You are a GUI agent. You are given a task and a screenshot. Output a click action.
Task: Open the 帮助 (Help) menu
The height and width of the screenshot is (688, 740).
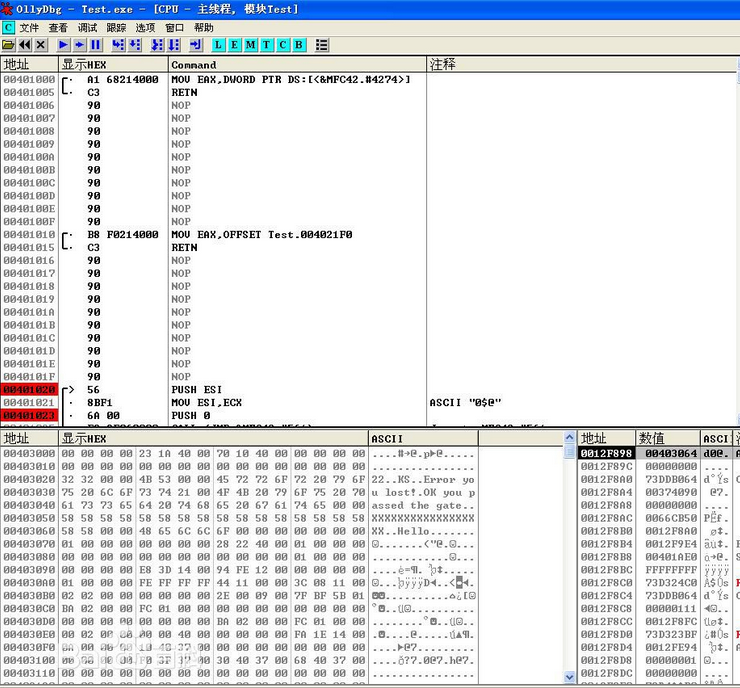coord(204,28)
